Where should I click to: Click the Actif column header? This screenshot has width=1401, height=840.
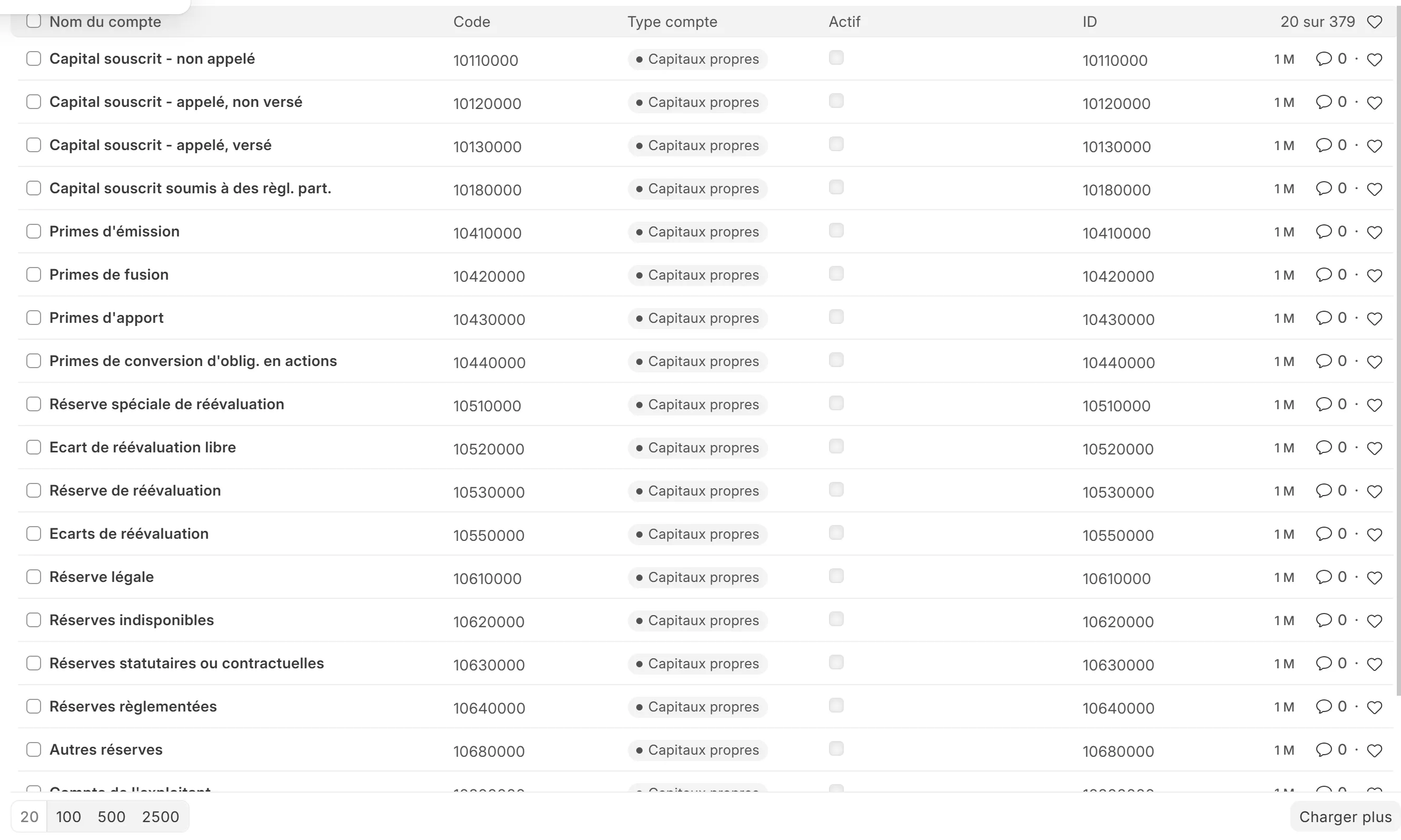click(844, 22)
